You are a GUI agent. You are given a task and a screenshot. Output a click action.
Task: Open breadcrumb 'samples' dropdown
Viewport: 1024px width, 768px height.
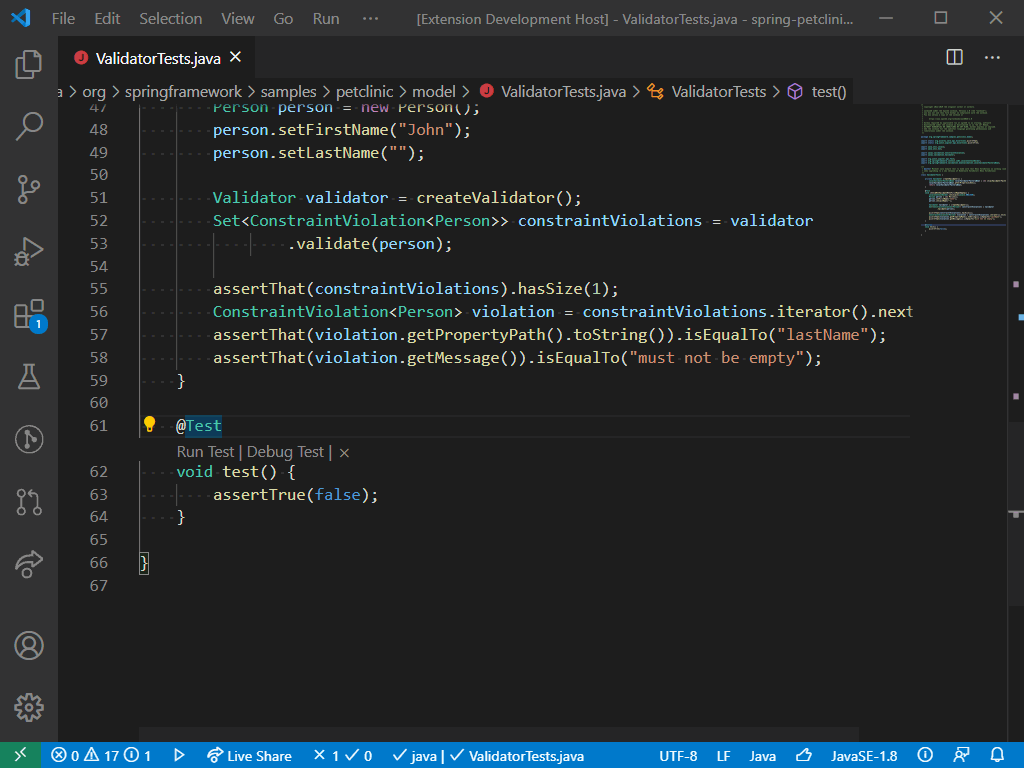pyautogui.click(x=288, y=91)
